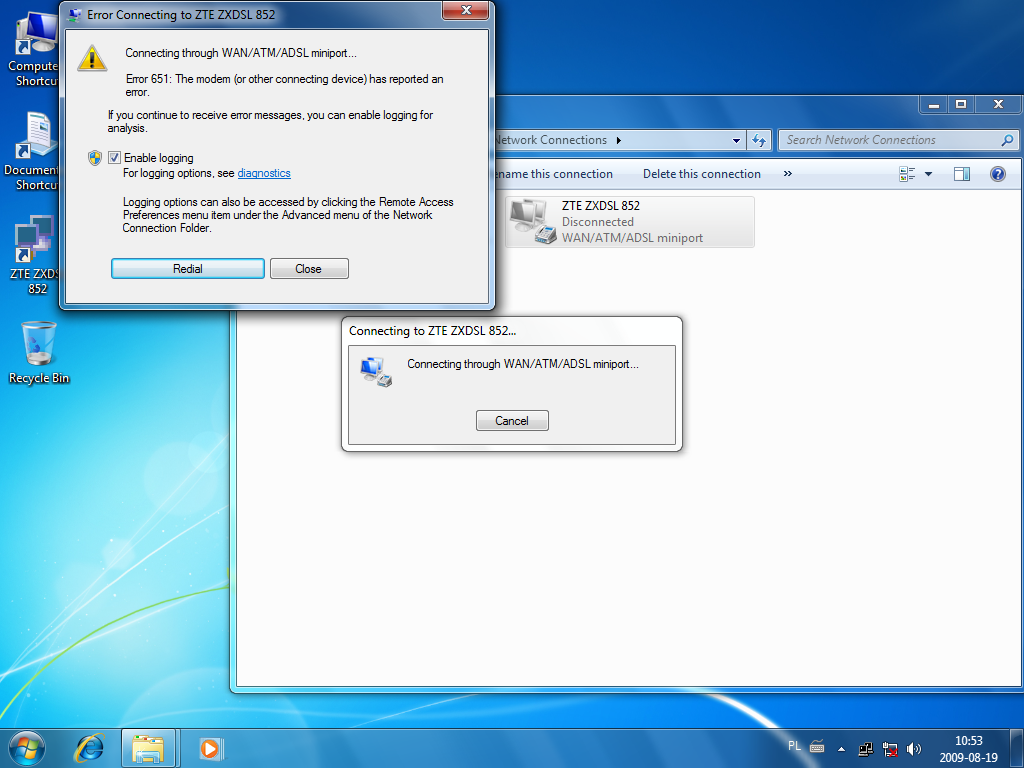Show hidden system tray icons
Viewport: 1024px width, 768px height.
coord(841,748)
